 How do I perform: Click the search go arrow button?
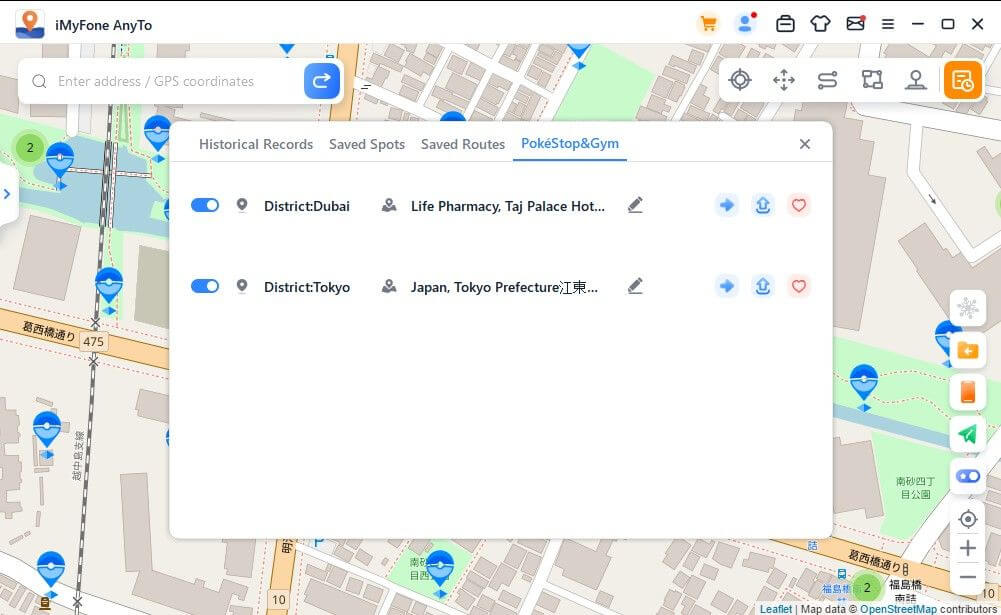click(322, 81)
